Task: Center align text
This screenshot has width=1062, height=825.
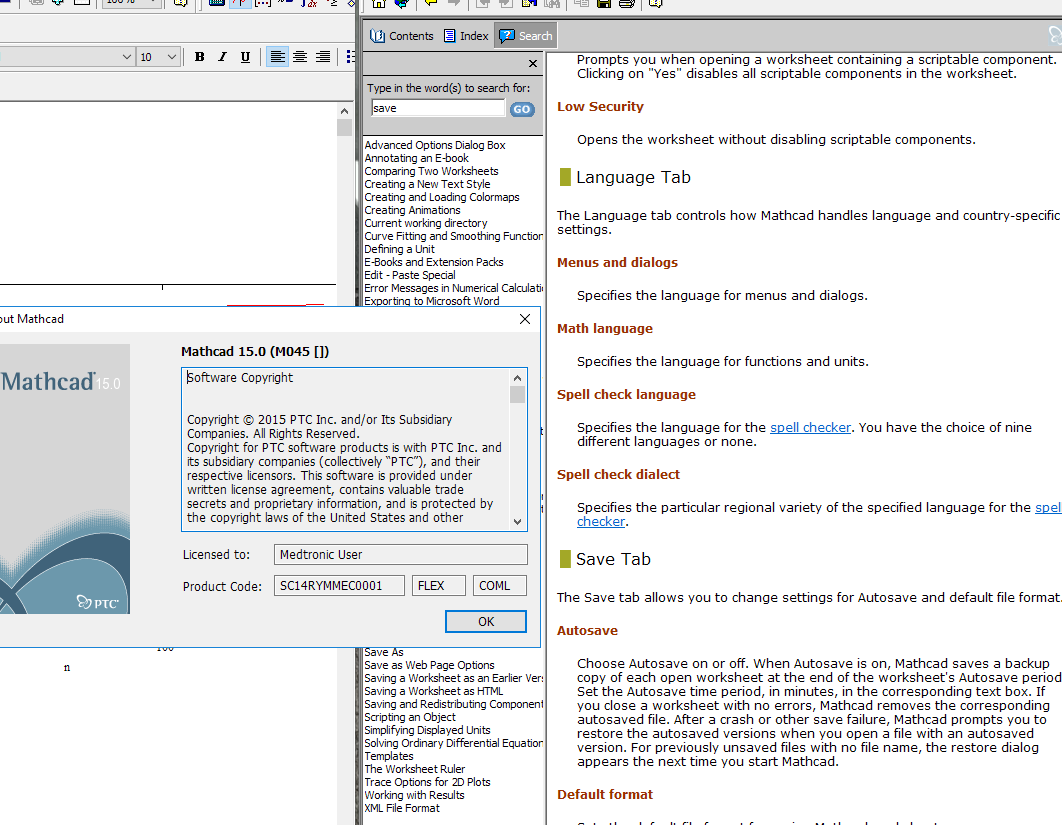Action: pyautogui.click(x=300, y=57)
